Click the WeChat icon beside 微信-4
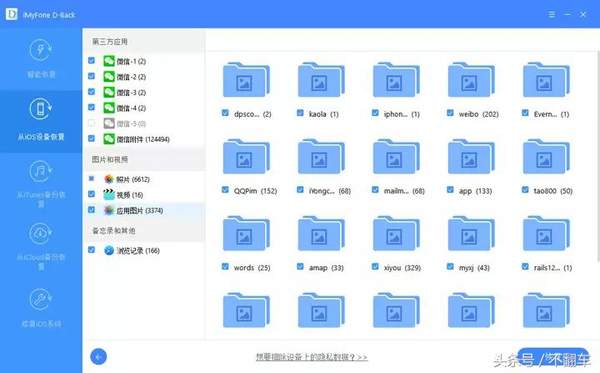This screenshot has height=373, width=600. click(x=109, y=108)
